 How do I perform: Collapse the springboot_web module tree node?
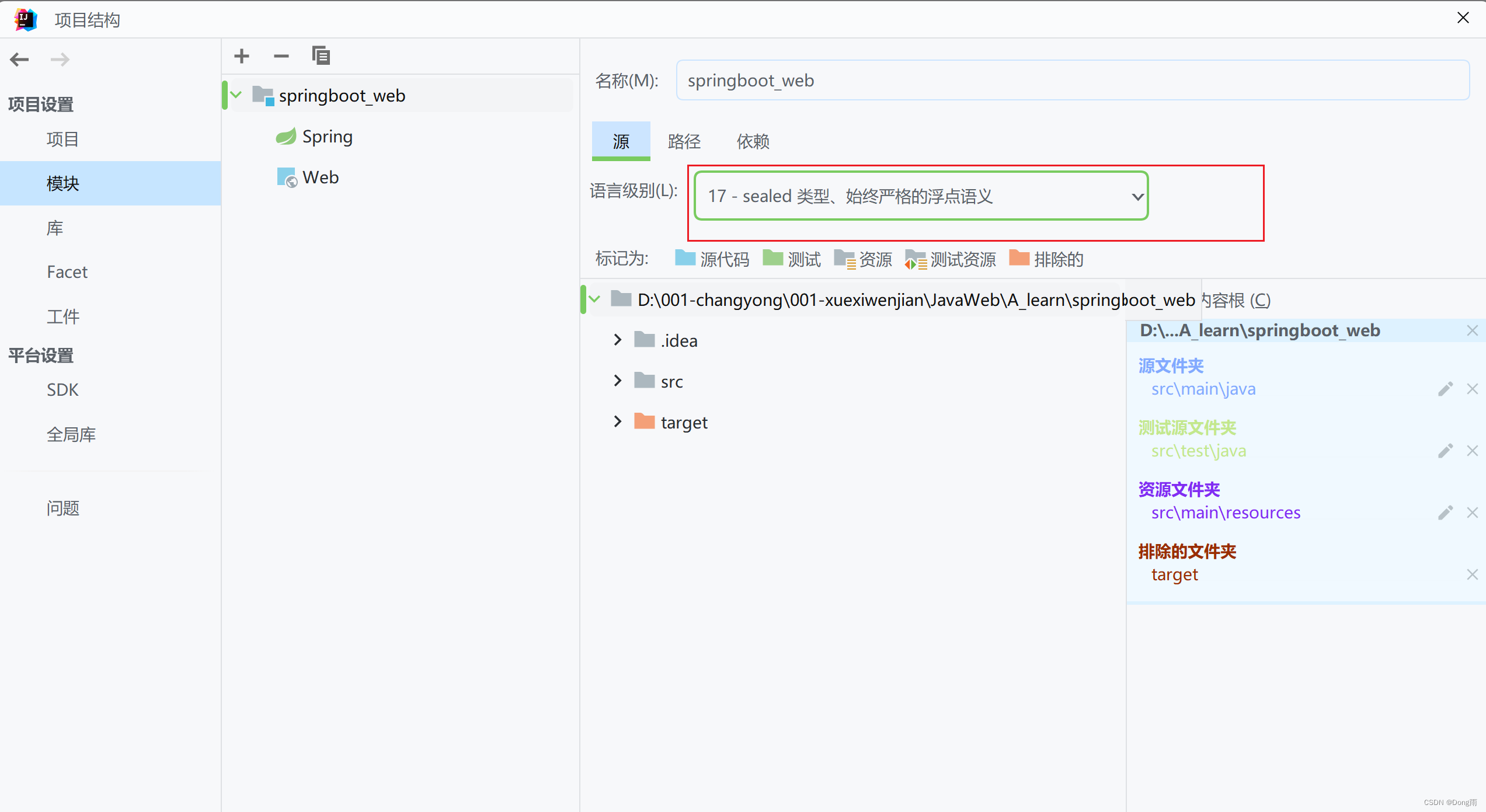point(236,95)
